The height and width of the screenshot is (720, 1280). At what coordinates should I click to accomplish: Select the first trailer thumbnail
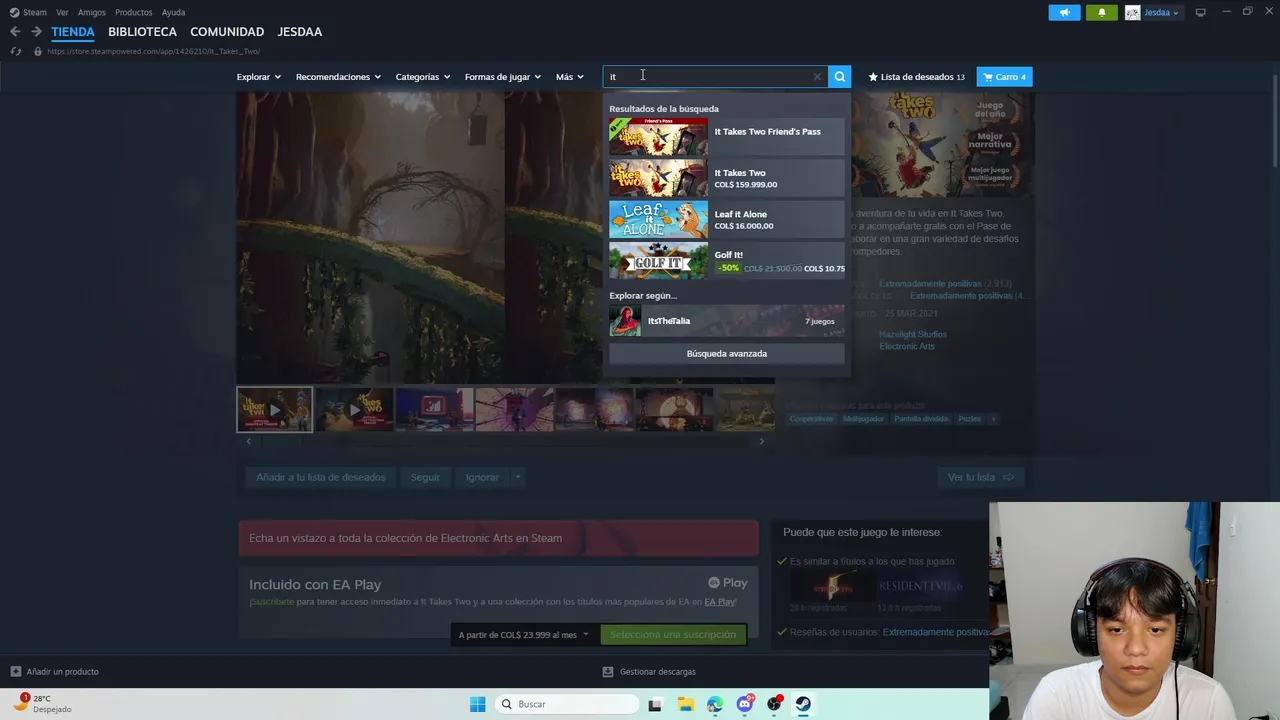[x=274, y=410]
